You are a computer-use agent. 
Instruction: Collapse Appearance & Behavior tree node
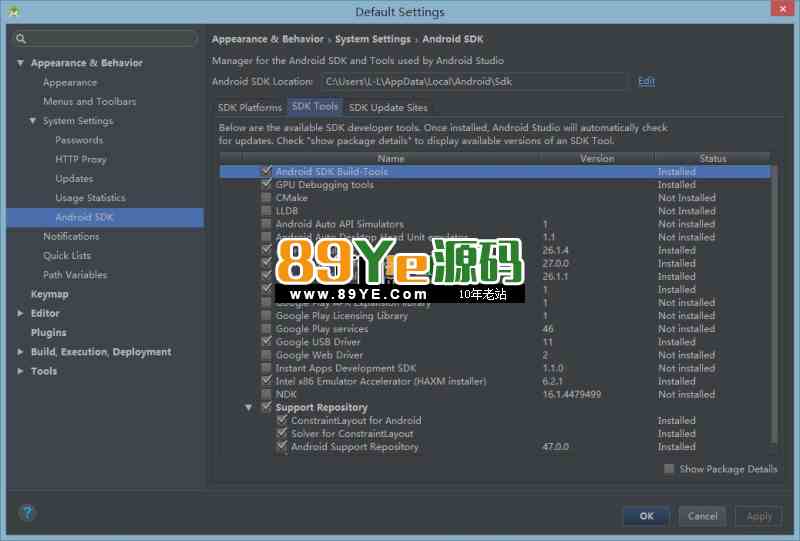[20, 63]
